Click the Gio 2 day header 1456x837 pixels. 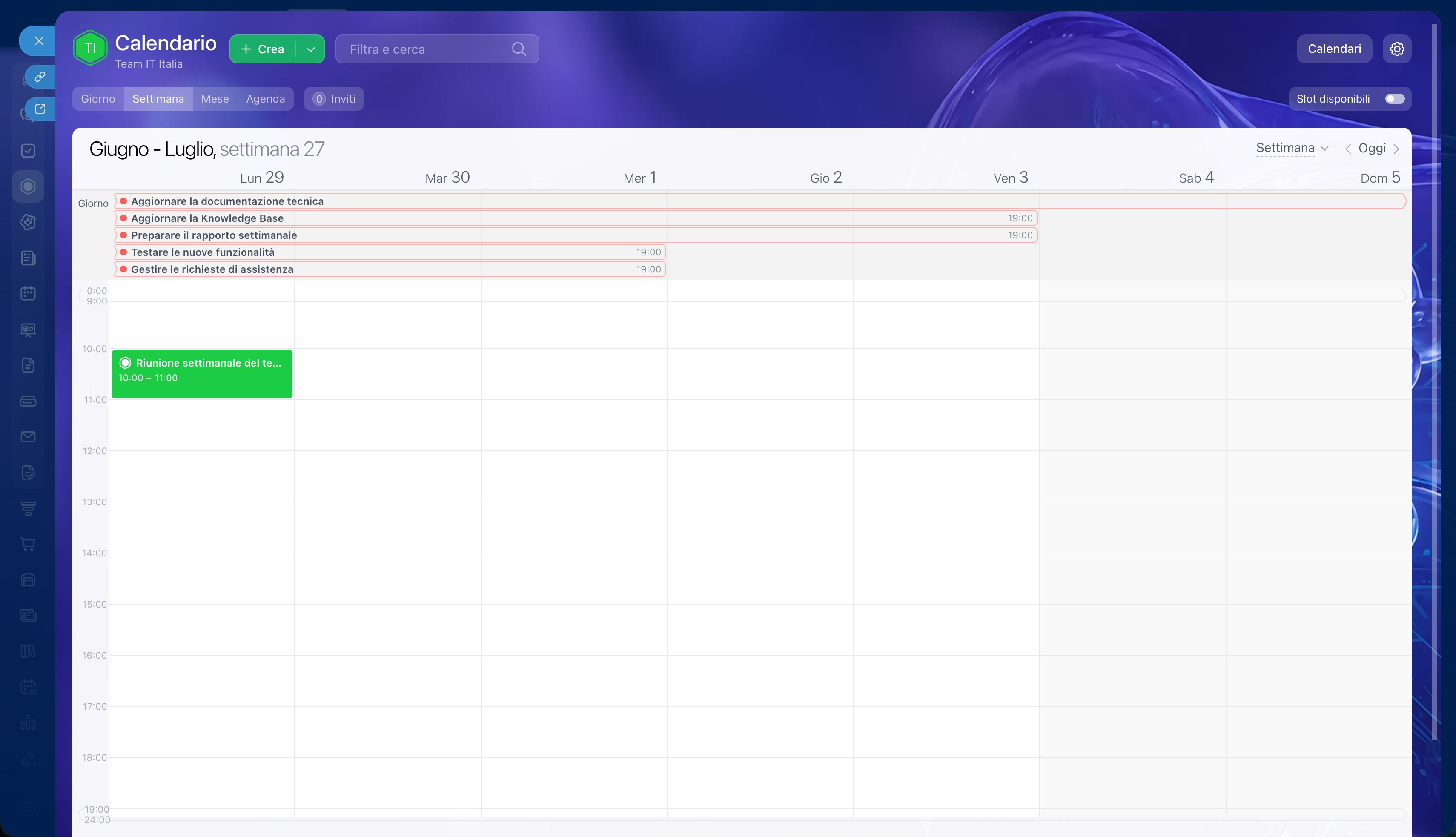tap(826, 178)
